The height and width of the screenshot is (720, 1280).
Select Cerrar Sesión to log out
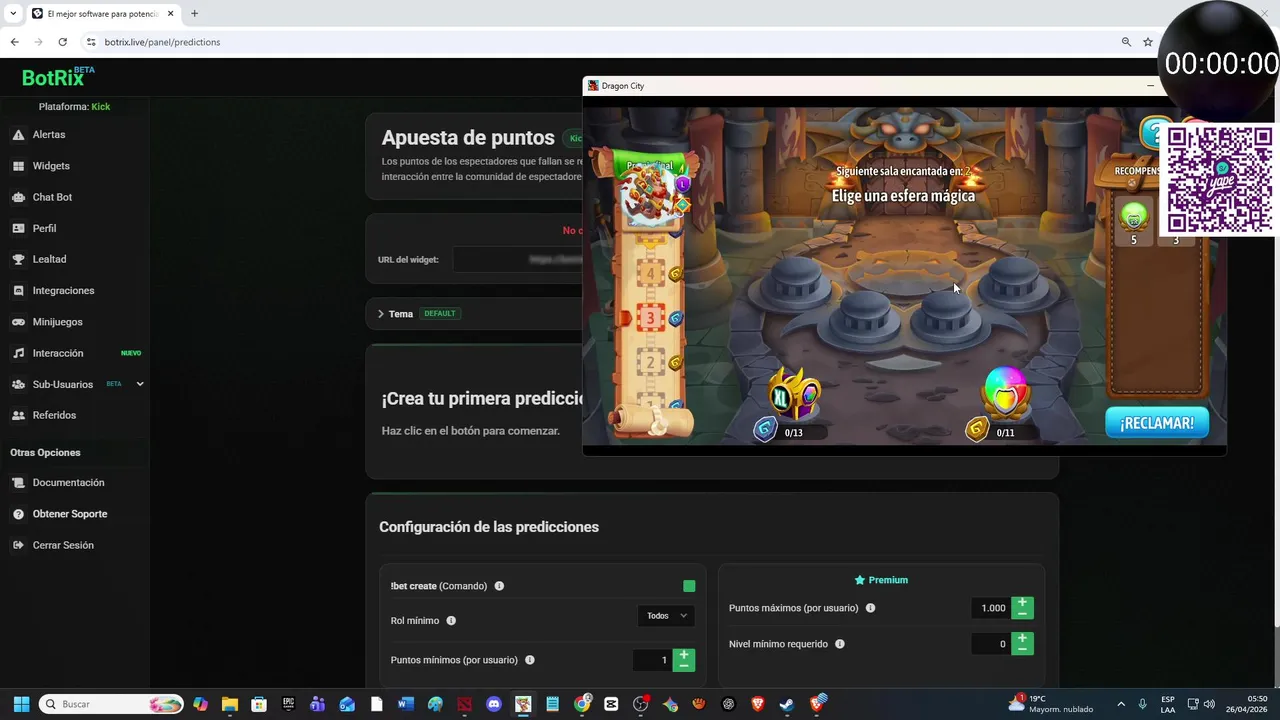pyautogui.click(x=63, y=545)
